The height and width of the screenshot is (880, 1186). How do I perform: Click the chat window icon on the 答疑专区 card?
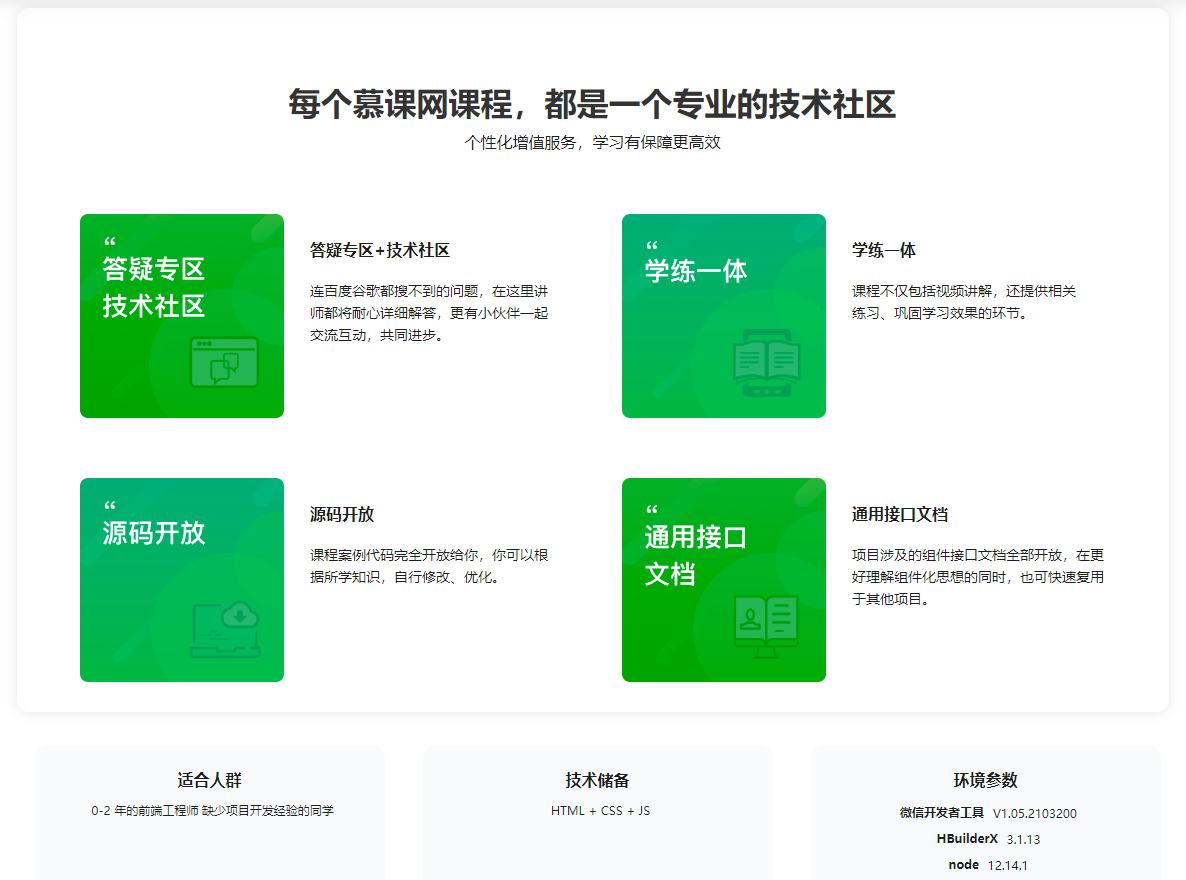point(224,362)
